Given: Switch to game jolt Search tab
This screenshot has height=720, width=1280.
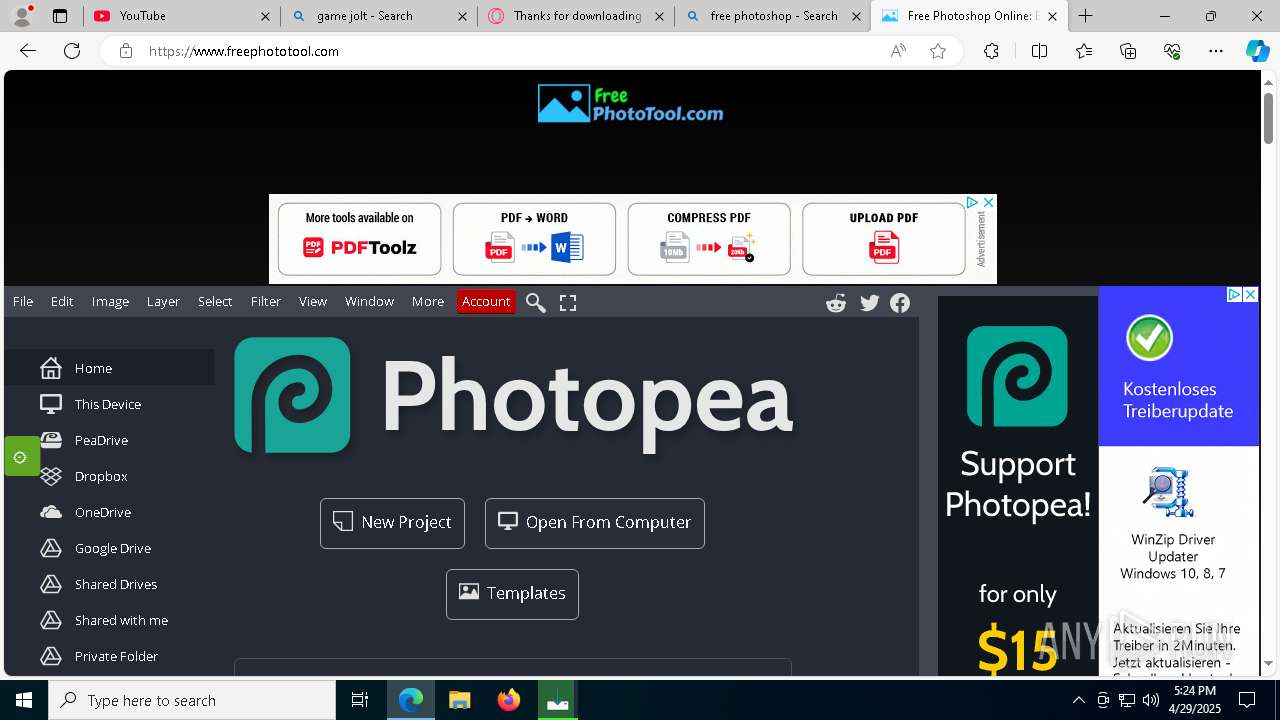Looking at the screenshot, I should pyautogui.click(x=379, y=16).
